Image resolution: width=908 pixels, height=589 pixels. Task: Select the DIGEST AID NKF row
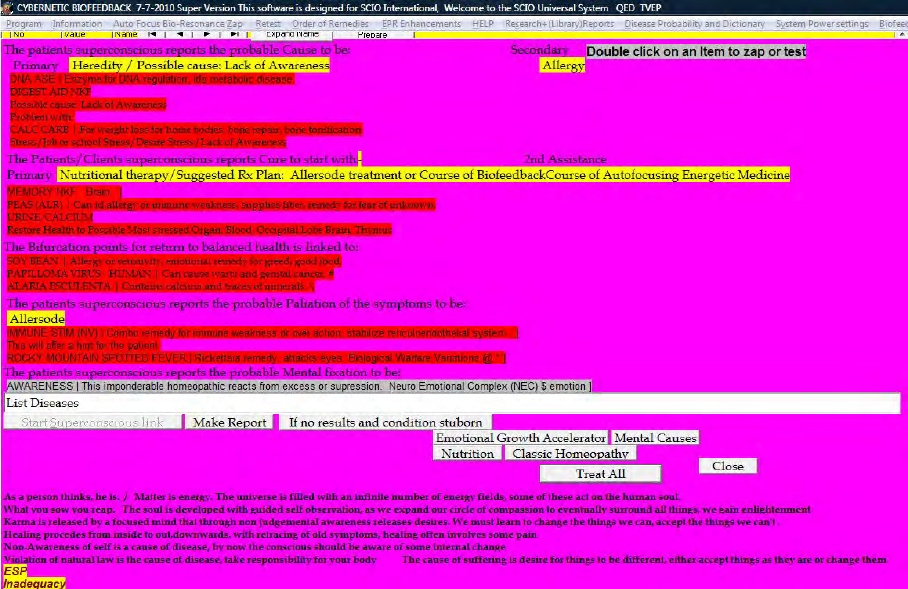point(50,92)
